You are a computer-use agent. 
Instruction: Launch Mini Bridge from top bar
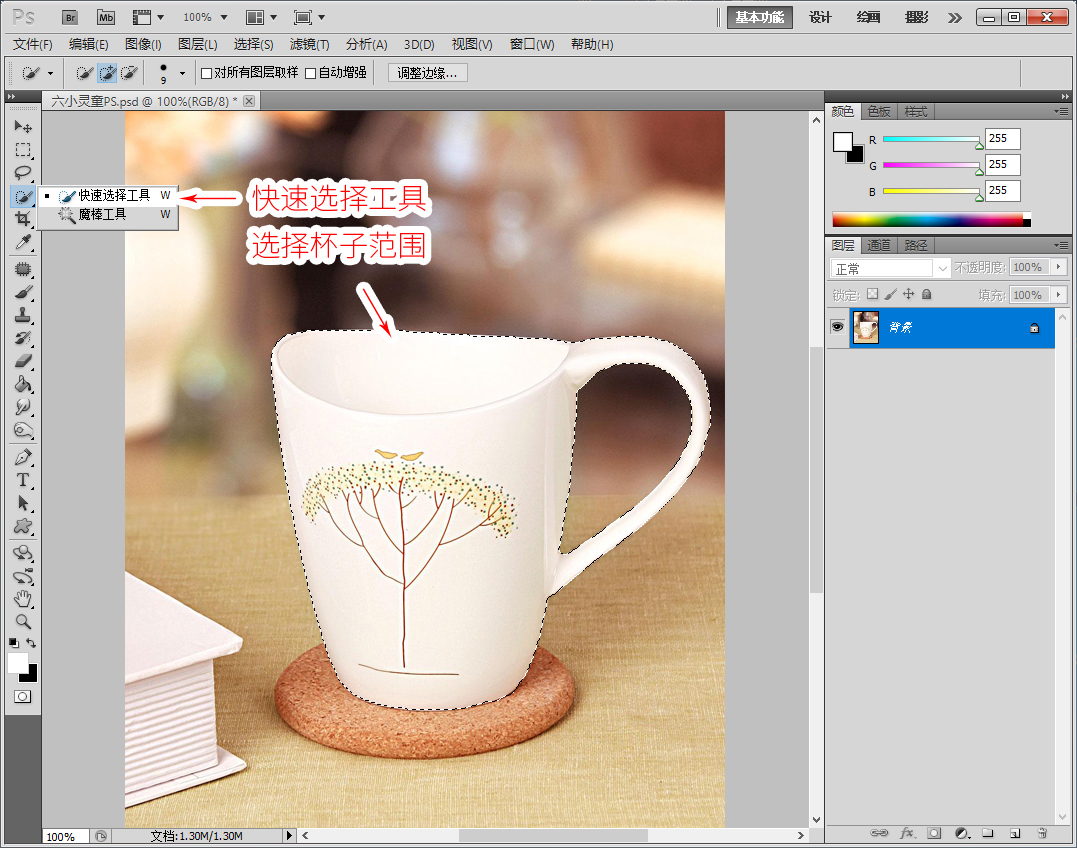click(106, 18)
